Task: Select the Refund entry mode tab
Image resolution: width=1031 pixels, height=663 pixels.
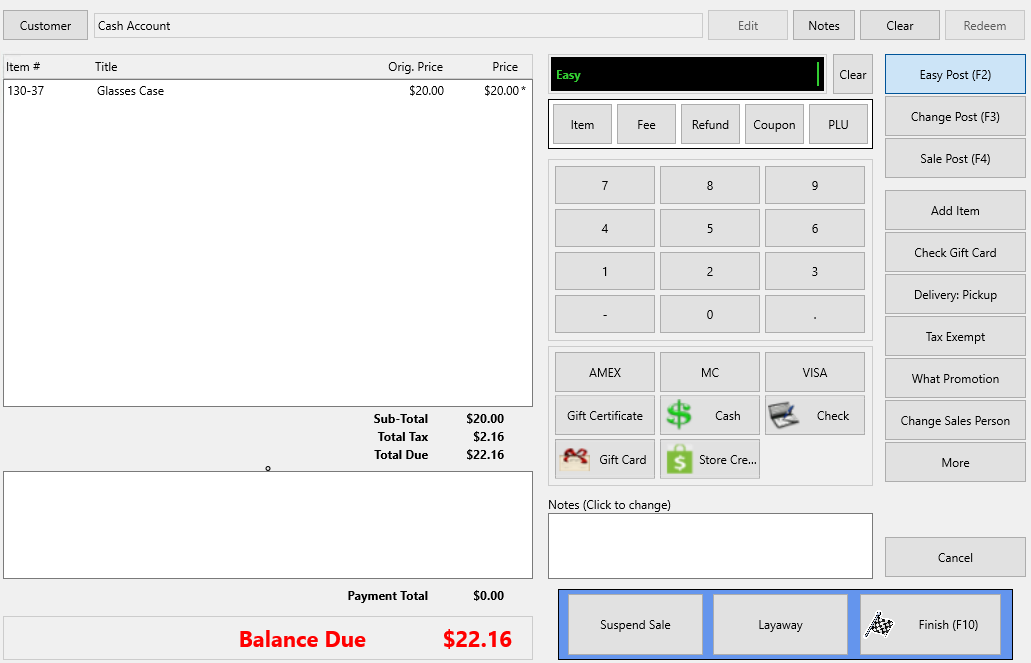Action: [710, 124]
